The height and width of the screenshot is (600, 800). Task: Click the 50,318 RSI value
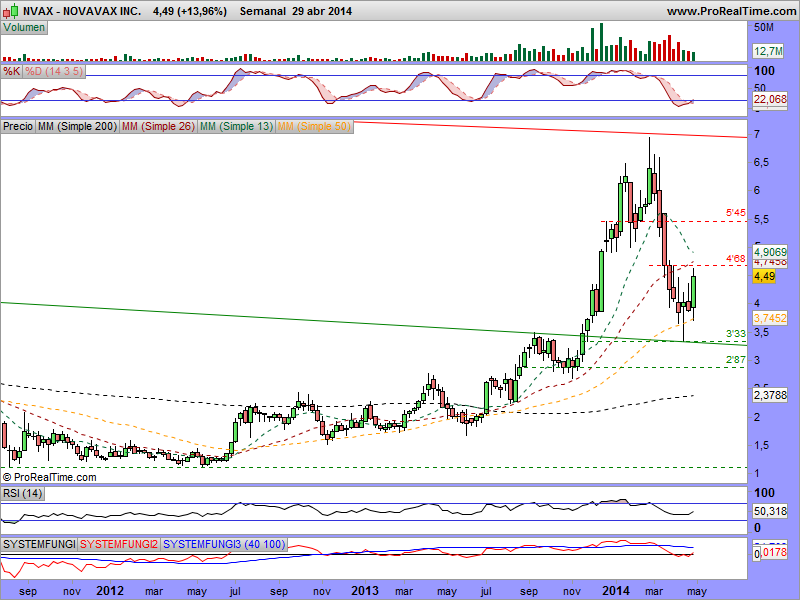tap(770, 511)
